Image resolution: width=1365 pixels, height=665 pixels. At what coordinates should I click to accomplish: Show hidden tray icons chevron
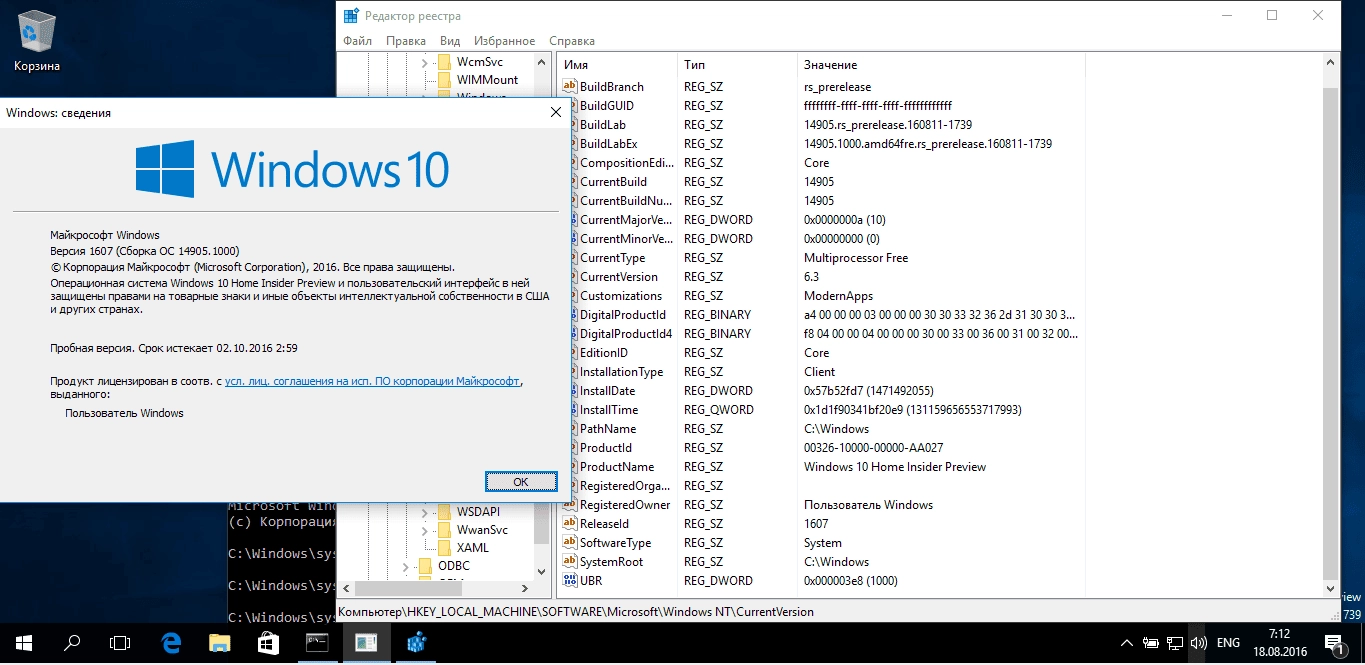[1127, 643]
